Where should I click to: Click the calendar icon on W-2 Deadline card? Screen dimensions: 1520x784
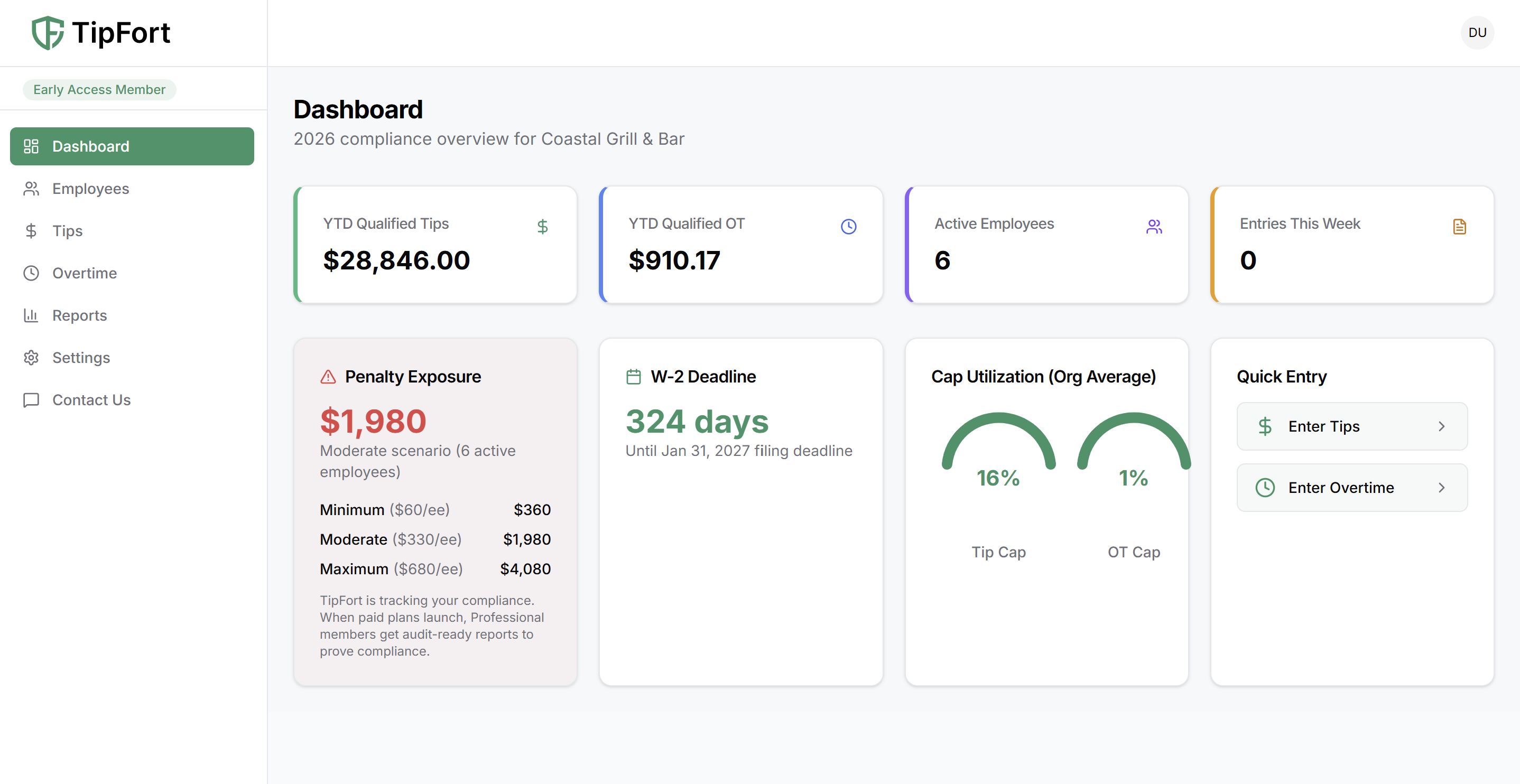tap(634, 376)
